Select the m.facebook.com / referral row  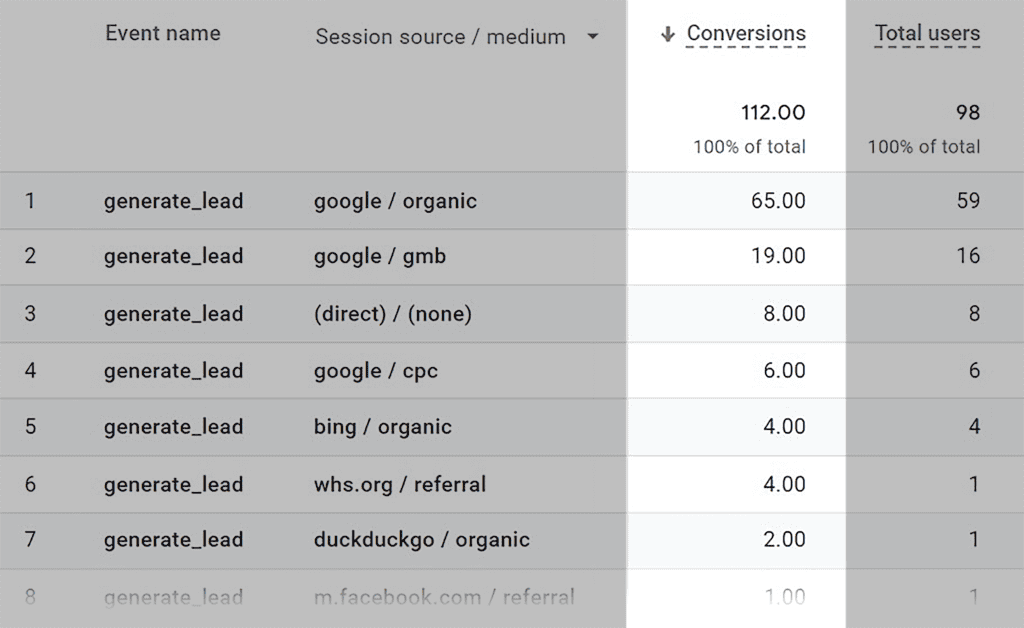(x=444, y=598)
